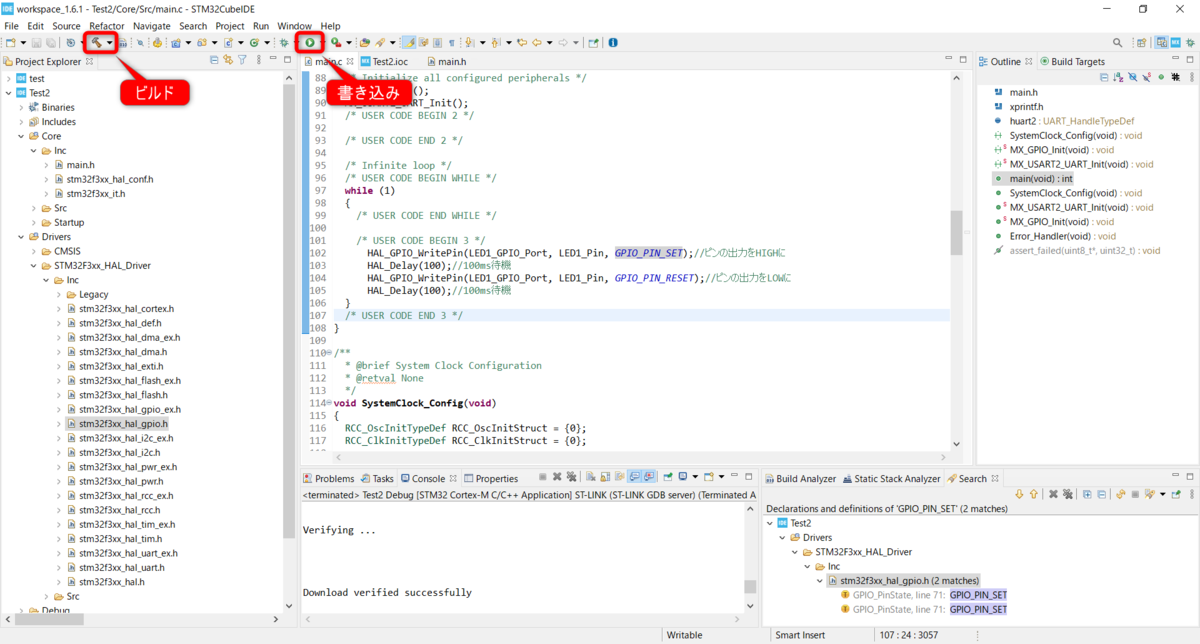Switch to the main.h editor tab
Viewport: 1200px width, 644px height.
[445, 61]
